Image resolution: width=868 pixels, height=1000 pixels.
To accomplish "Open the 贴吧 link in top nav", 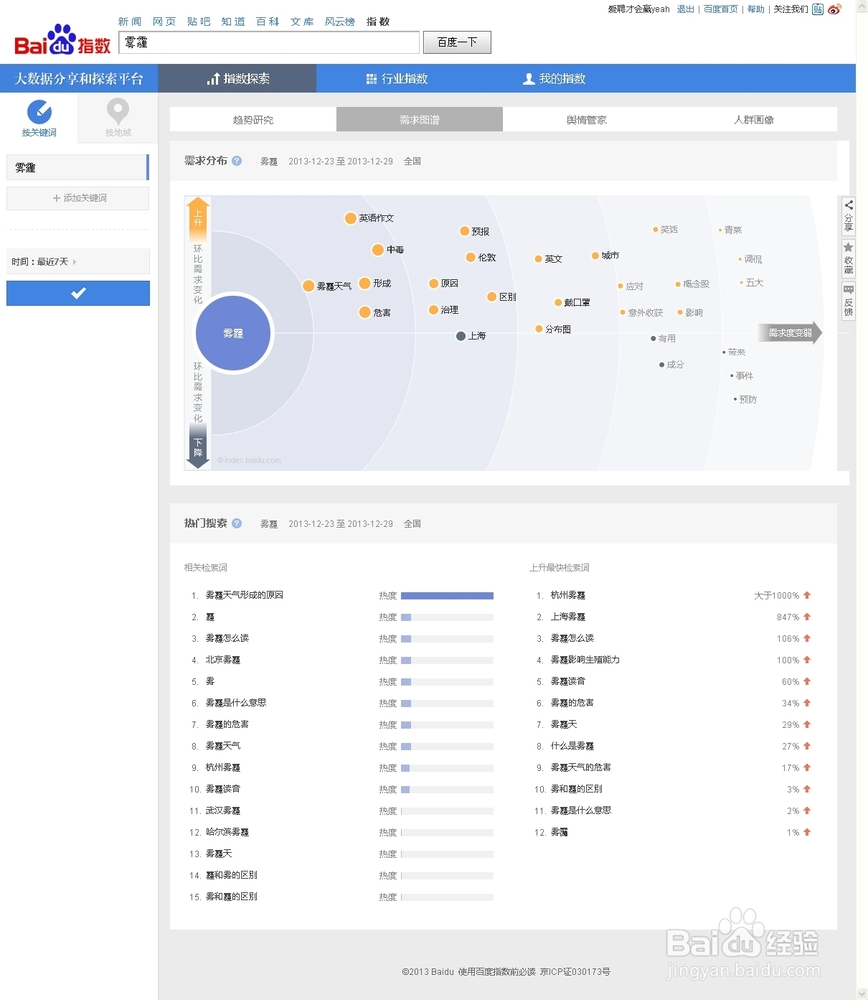I will click(x=198, y=22).
